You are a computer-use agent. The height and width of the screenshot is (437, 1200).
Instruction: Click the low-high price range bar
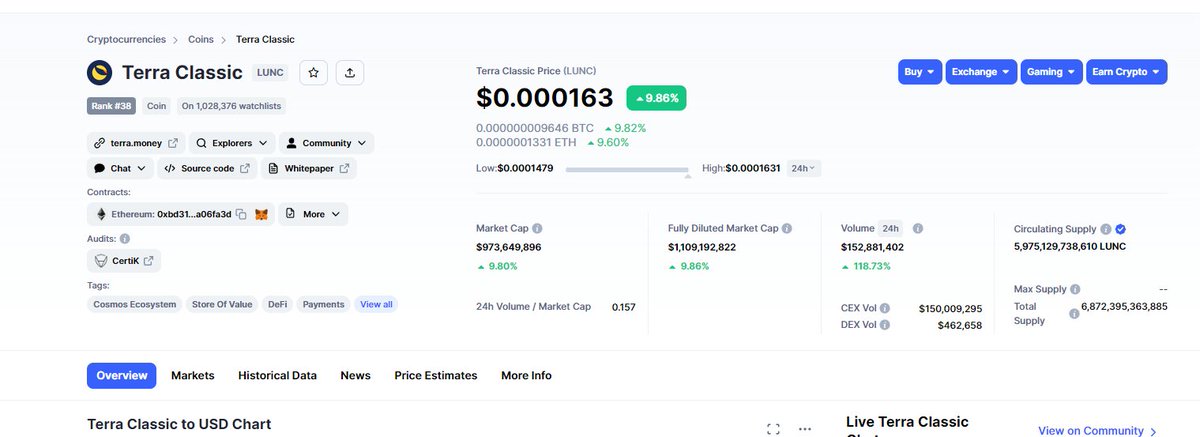click(x=627, y=169)
